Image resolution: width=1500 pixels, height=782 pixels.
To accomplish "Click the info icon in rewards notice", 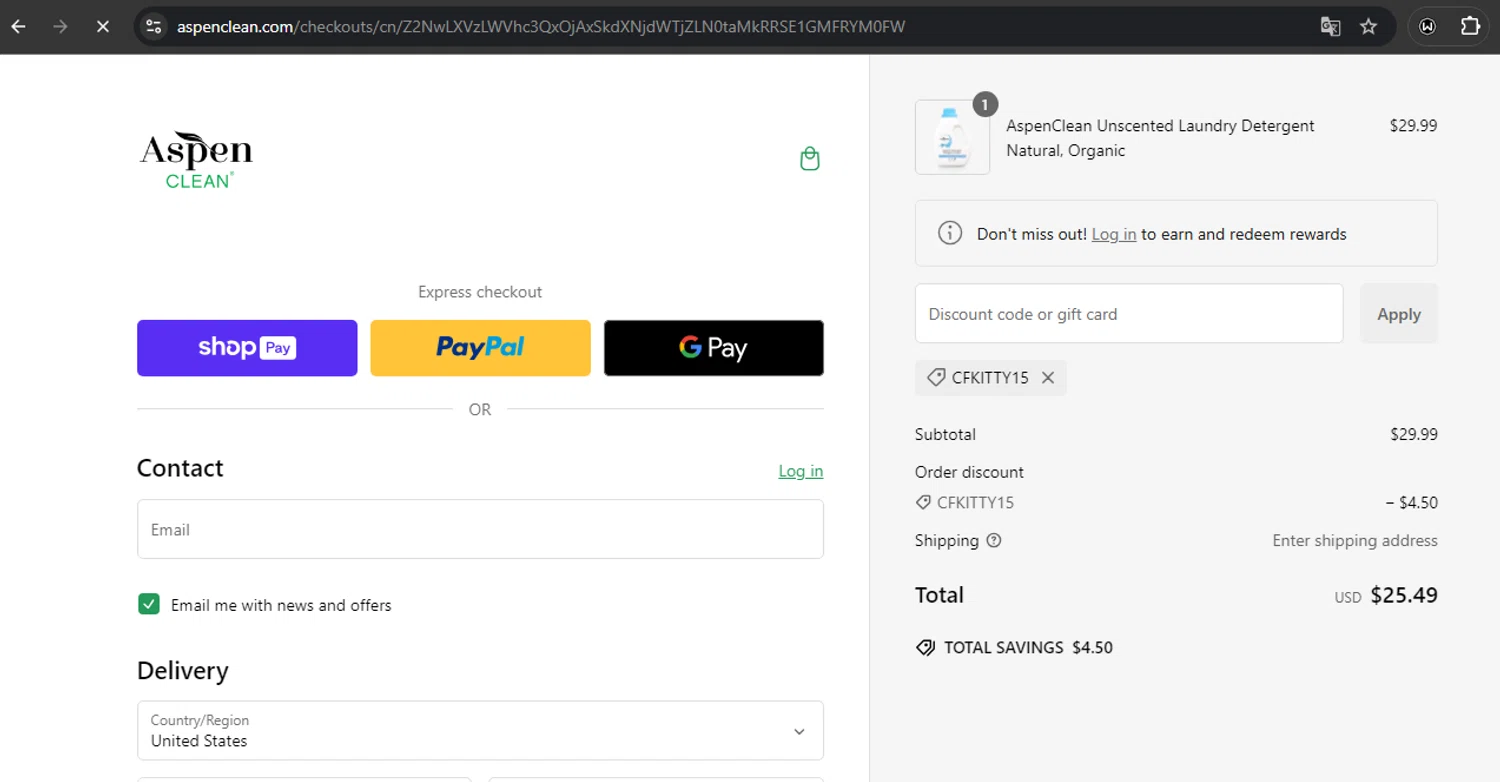I will tap(949, 233).
